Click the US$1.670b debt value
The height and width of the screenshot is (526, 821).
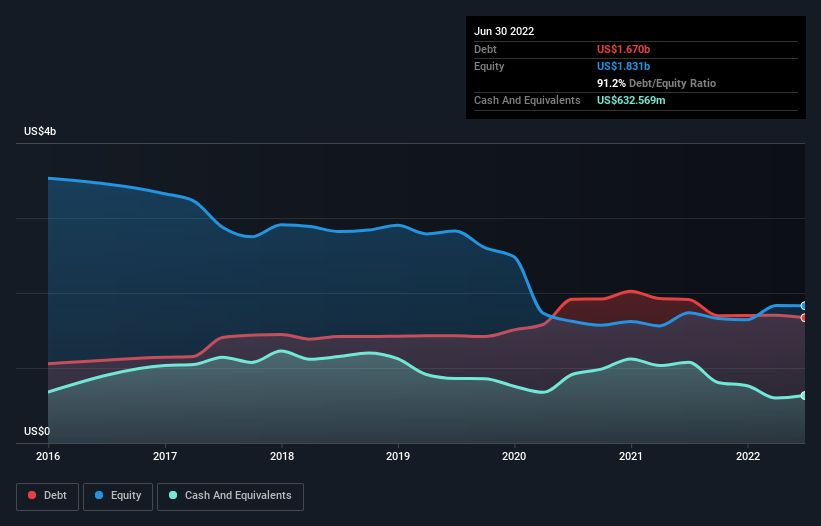coord(623,49)
